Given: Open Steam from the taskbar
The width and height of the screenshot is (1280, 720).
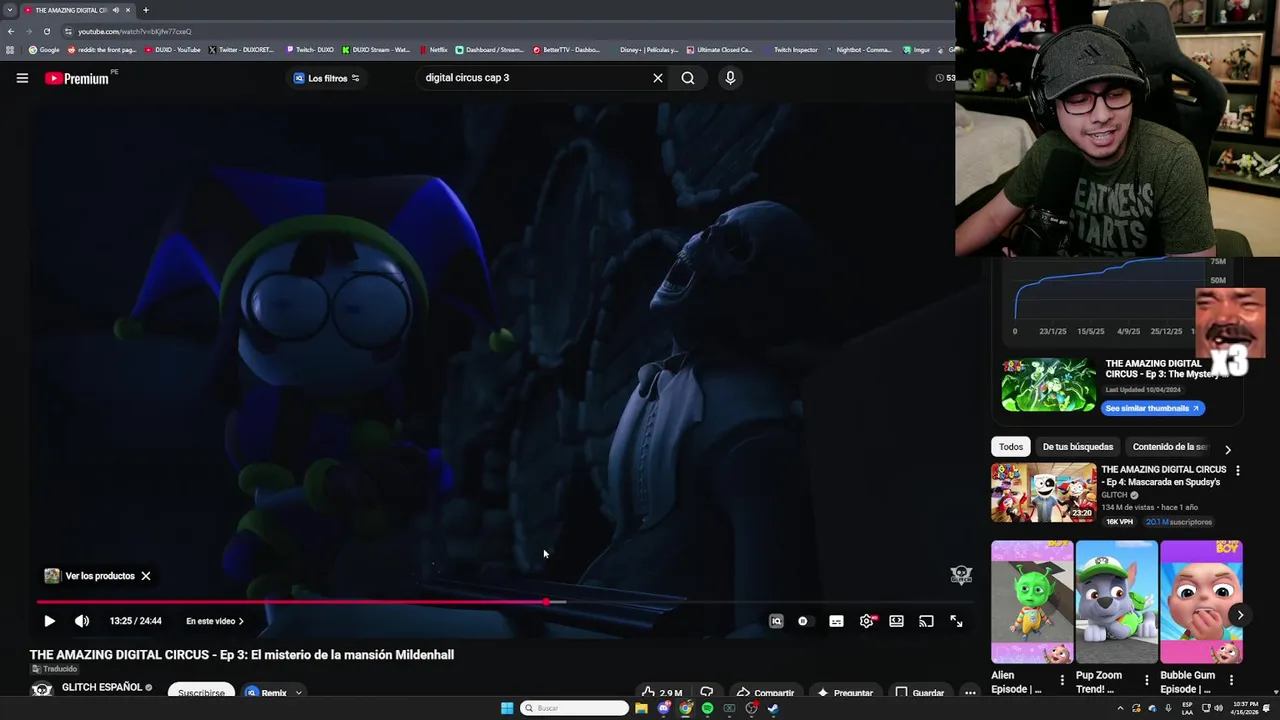Looking at the screenshot, I should [x=773, y=708].
